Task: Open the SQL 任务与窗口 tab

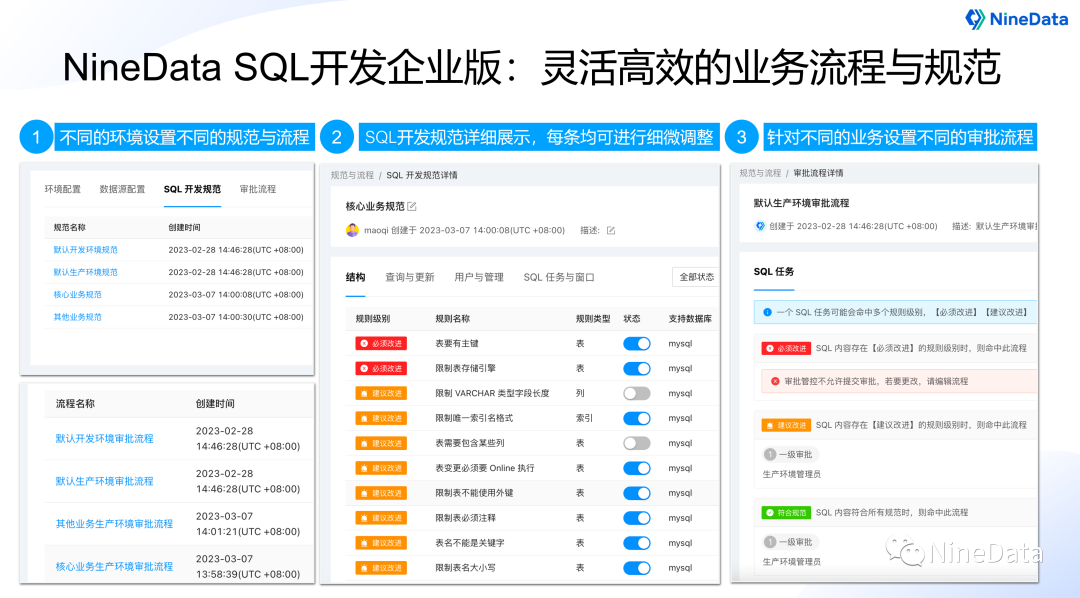Action: [559, 277]
